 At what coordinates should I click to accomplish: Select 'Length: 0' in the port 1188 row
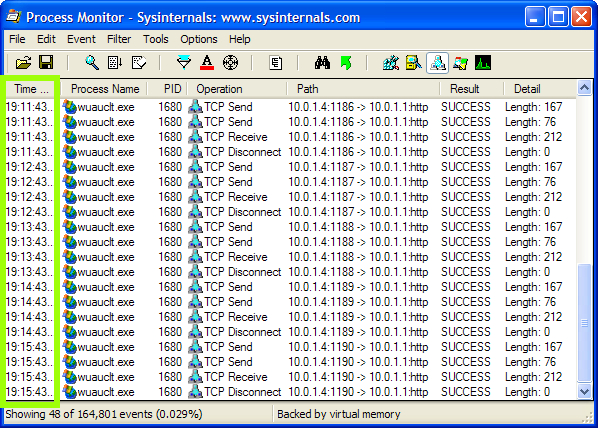point(527,272)
